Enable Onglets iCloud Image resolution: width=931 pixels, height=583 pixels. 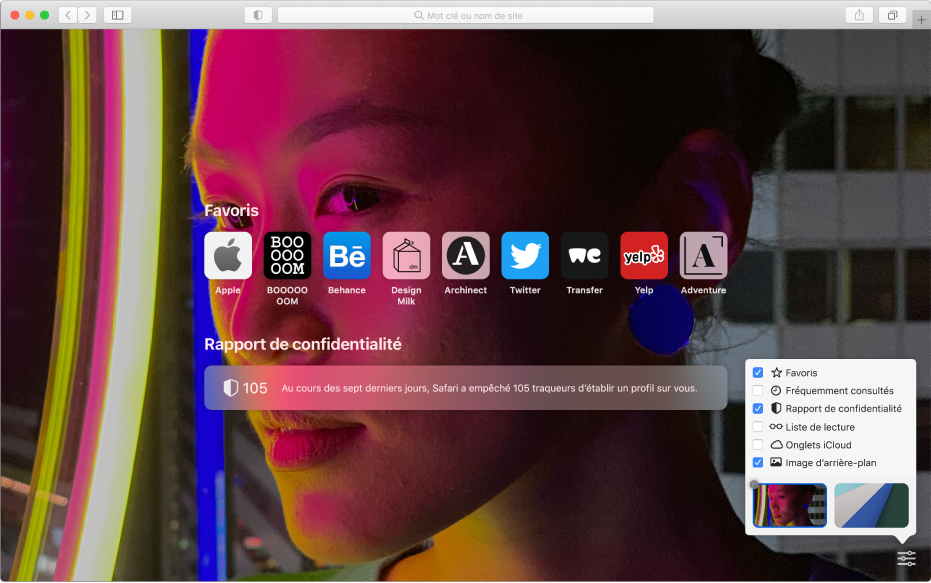point(758,444)
